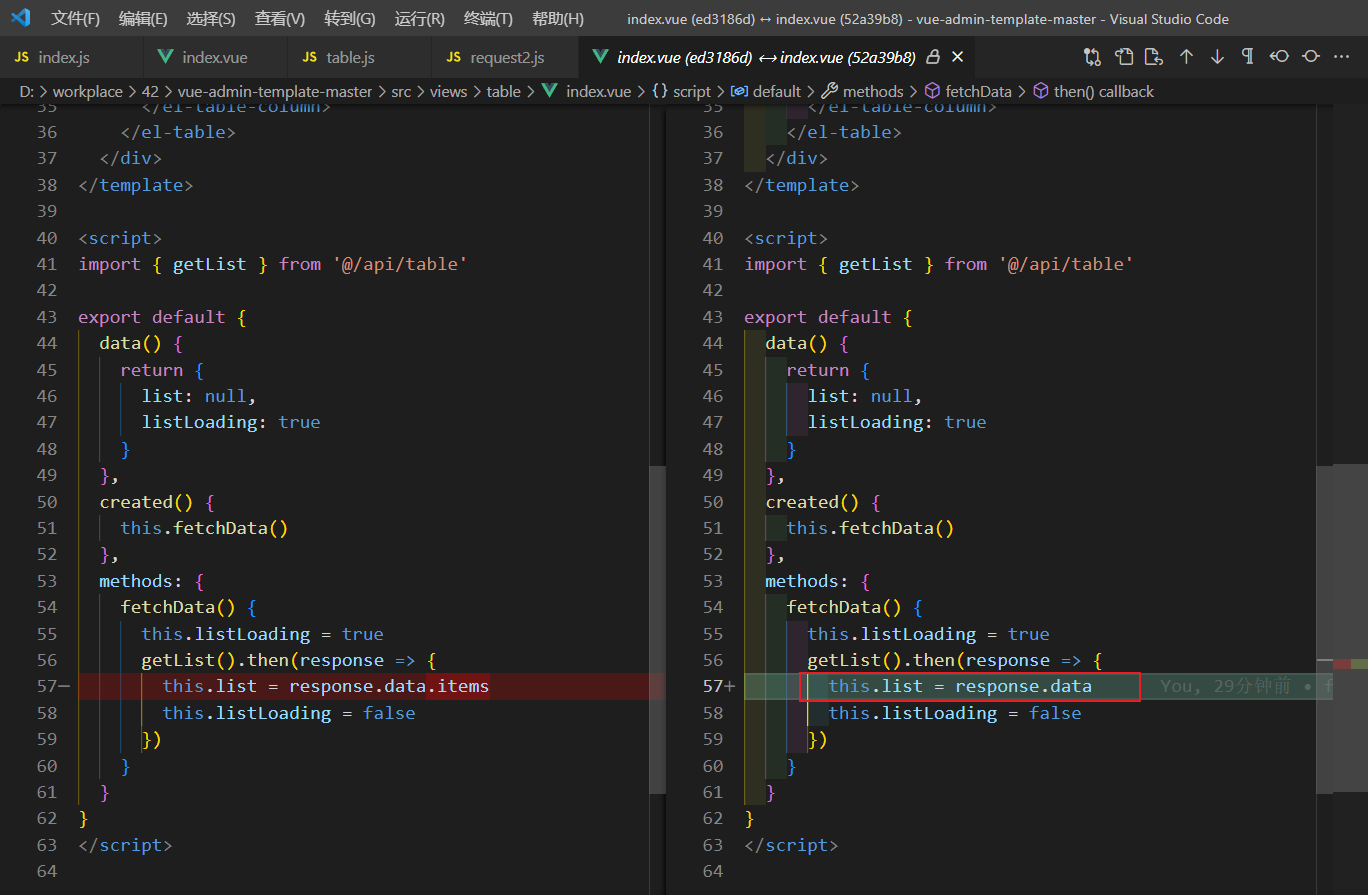Click the left pane vertical scrollbar
1368x895 pixels.
coord(657,630)
